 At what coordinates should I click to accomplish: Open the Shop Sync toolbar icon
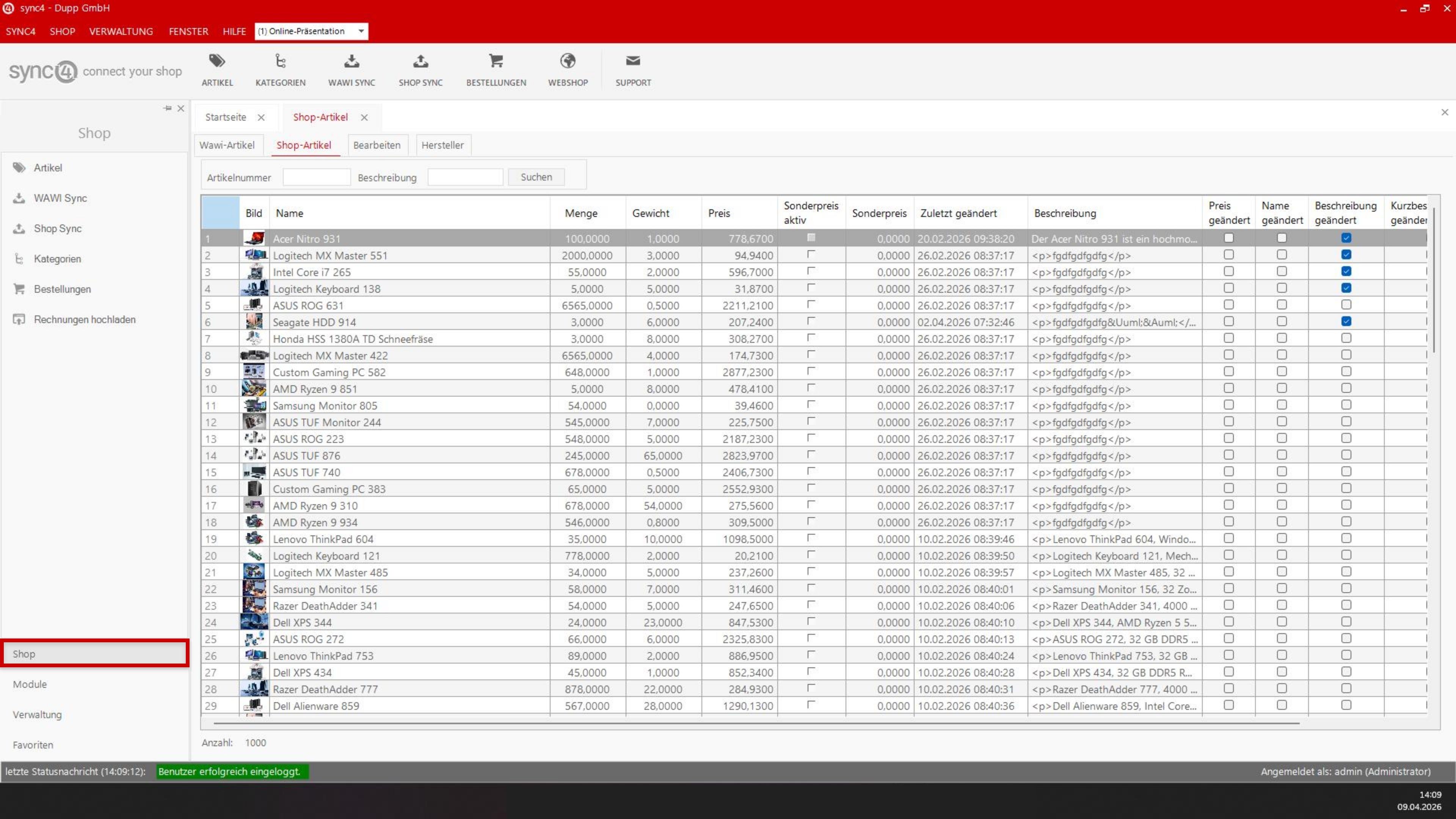coord(420,61)
